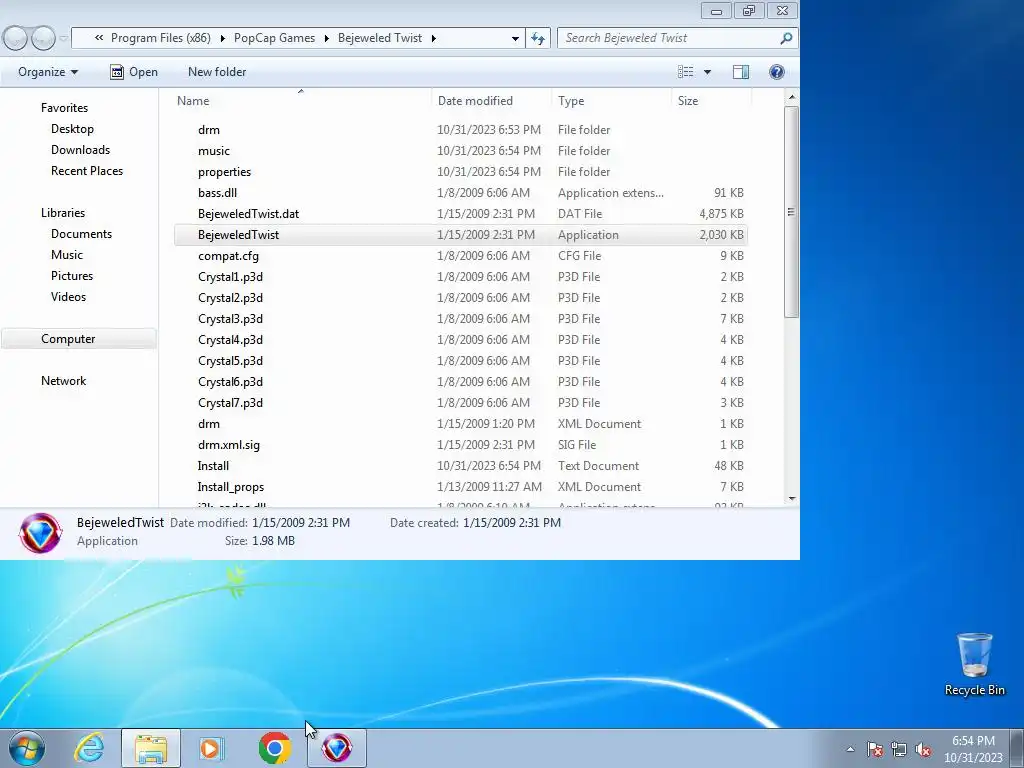Select Desktop under Favorites

pos(72,129)
